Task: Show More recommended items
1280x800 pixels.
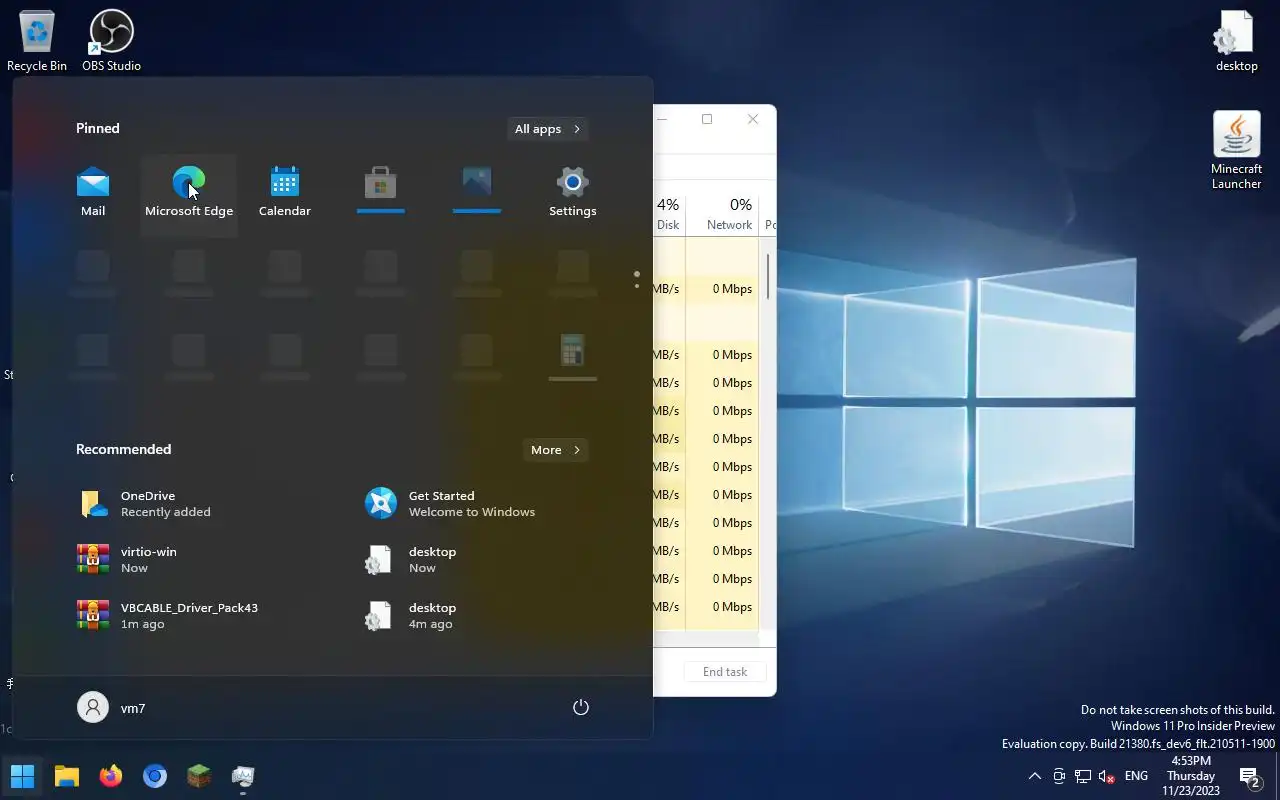Action: [556, 450]
